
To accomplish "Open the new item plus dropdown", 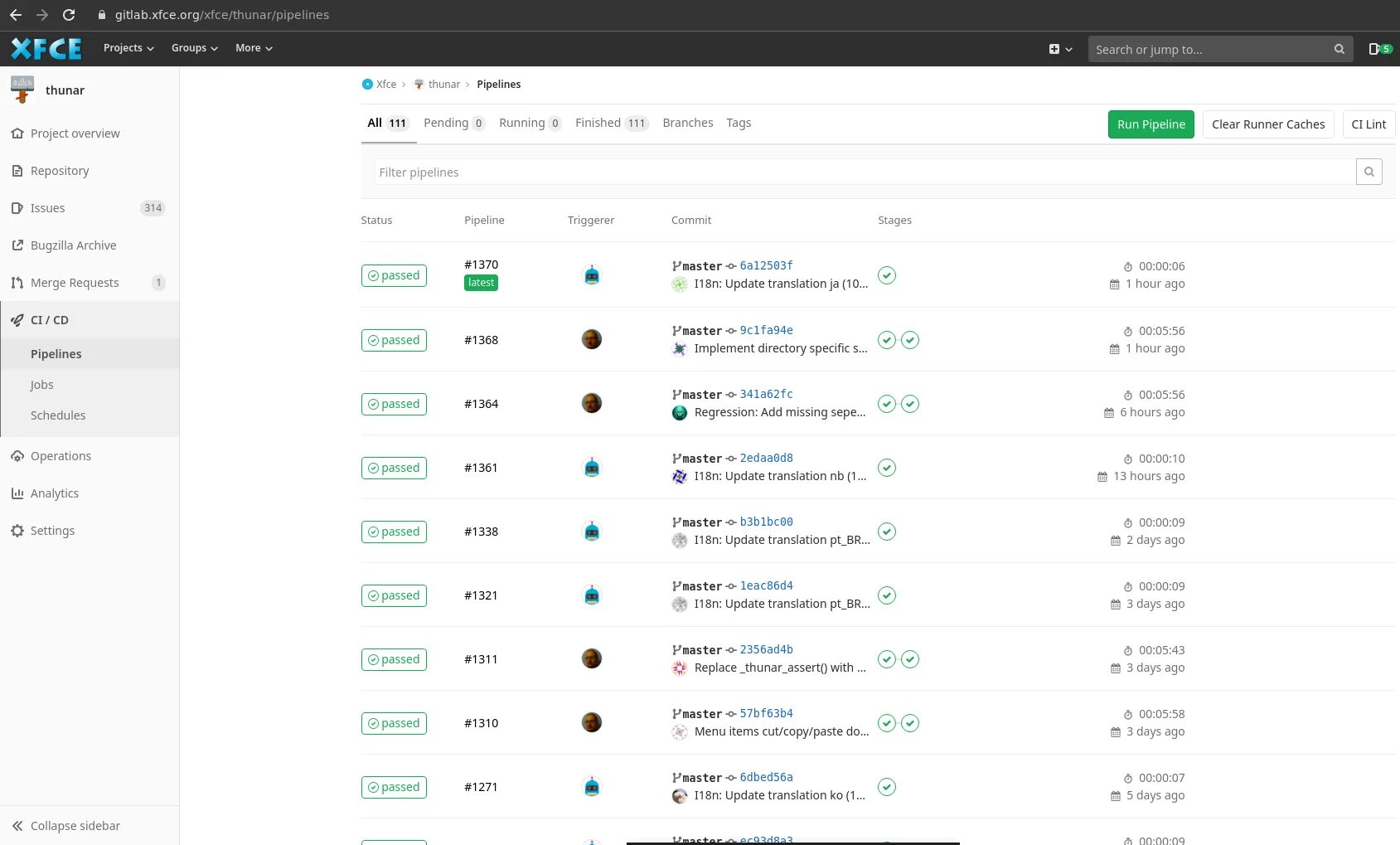I will tap(1060, 49).
